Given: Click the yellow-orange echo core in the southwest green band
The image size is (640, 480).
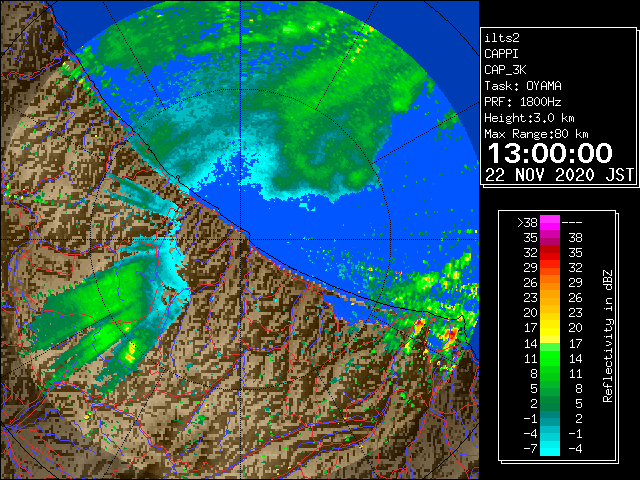Looking at the screenshot, I should pyautogui.click(x=131, y=353).
